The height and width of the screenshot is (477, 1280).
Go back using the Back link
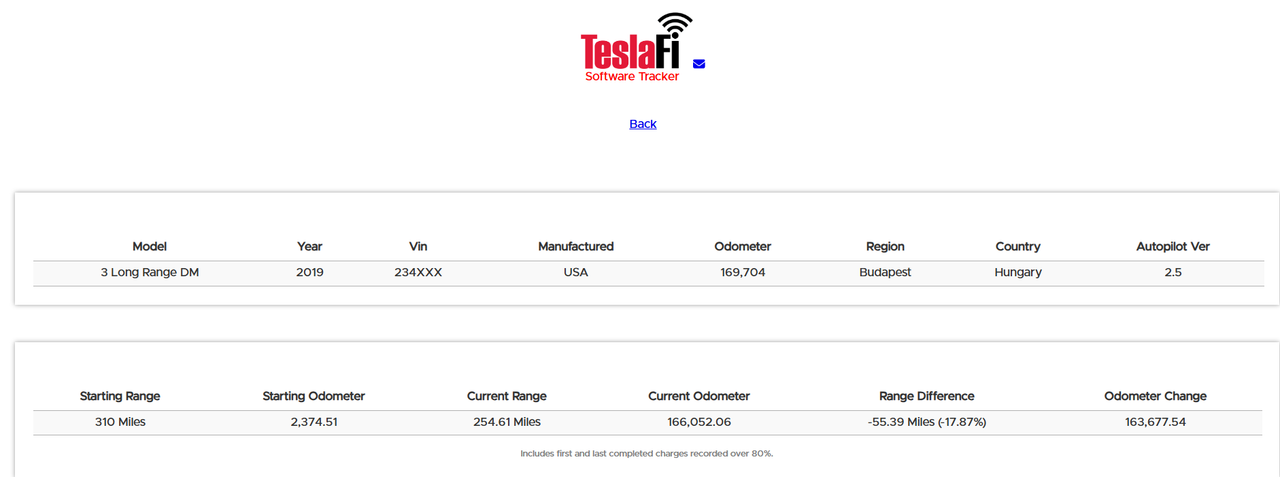click(643, 124)
